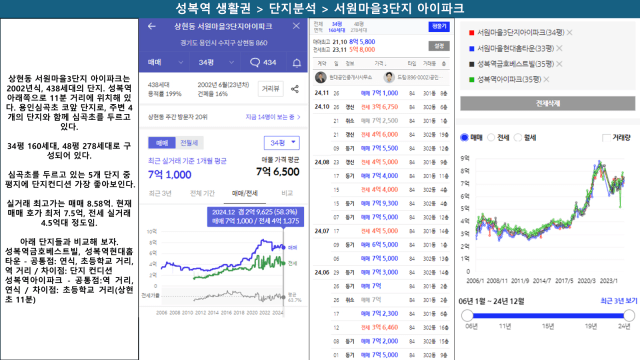640x360 pixels.
Task: Remove 성복역금호베스트빌(35평) with X icon
Action: point(559,64)
